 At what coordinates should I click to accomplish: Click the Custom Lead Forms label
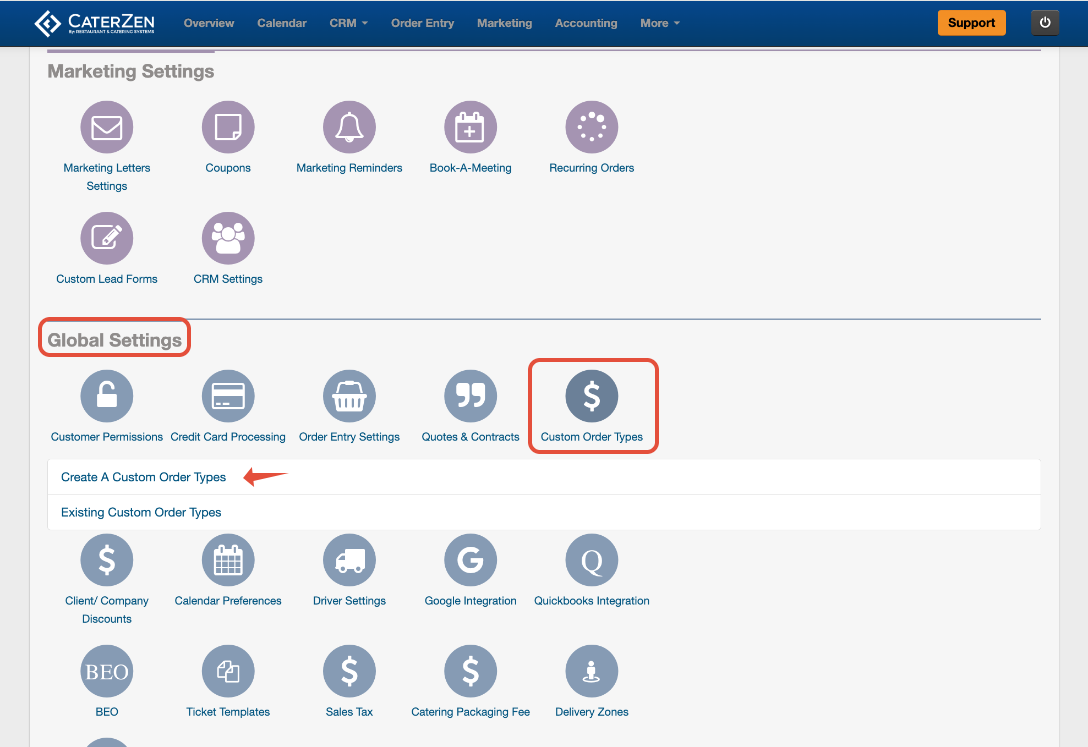tap(107, 279)
